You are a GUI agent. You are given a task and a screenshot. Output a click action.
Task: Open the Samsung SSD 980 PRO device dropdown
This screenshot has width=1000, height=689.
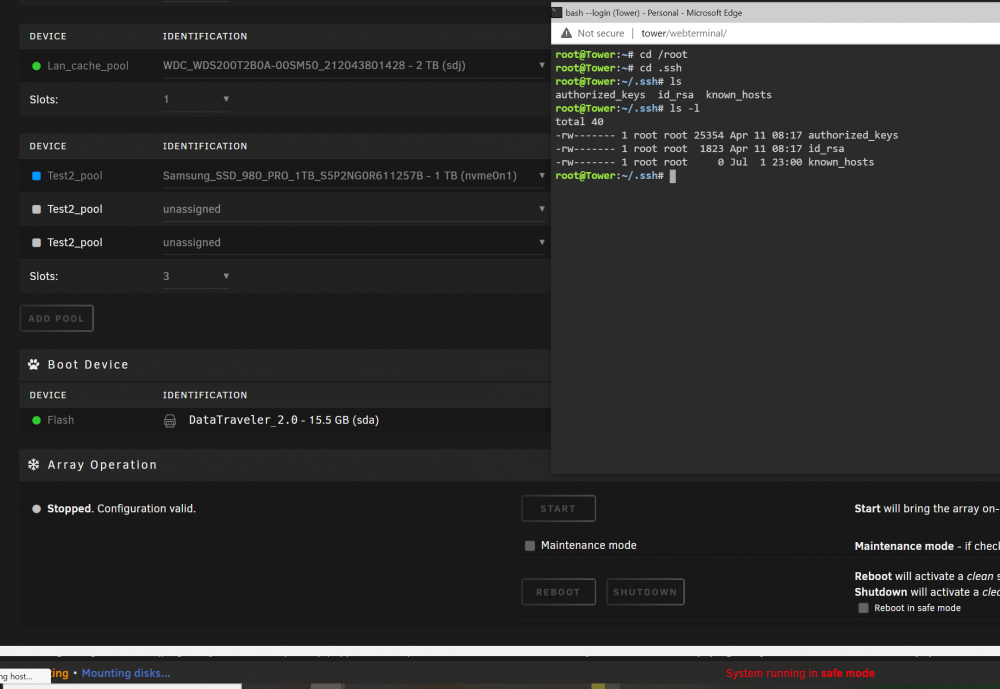[354, 175]
